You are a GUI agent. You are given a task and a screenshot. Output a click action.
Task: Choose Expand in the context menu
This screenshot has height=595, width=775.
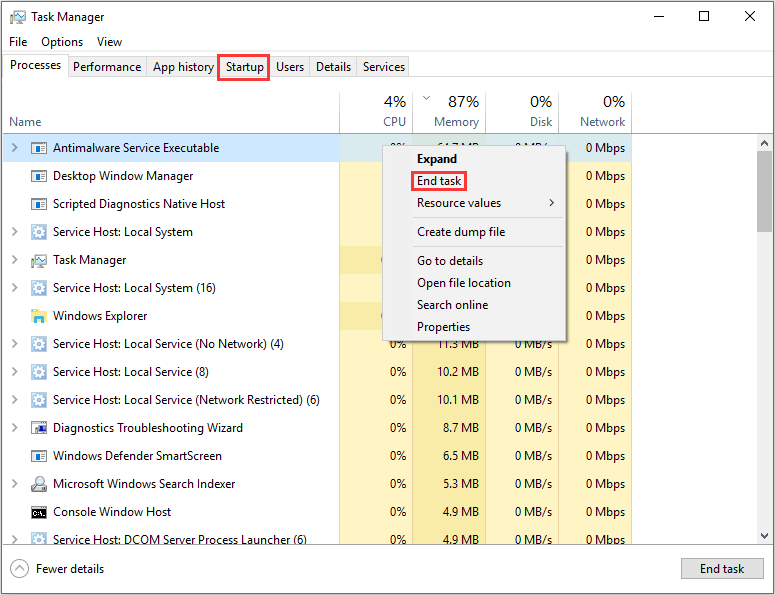436,159
